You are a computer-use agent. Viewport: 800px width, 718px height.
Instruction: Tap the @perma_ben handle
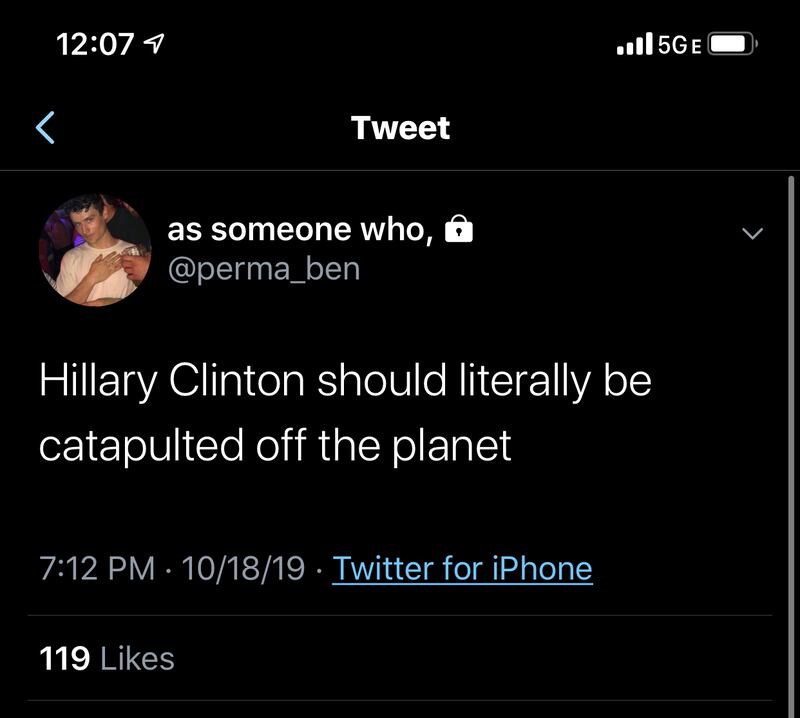coord(264,269)
